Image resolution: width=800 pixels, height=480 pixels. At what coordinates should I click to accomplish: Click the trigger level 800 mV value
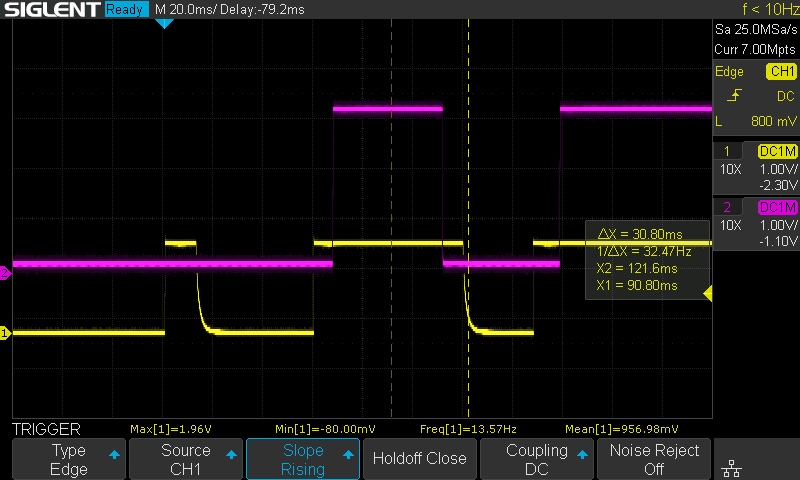pos(773,121)
